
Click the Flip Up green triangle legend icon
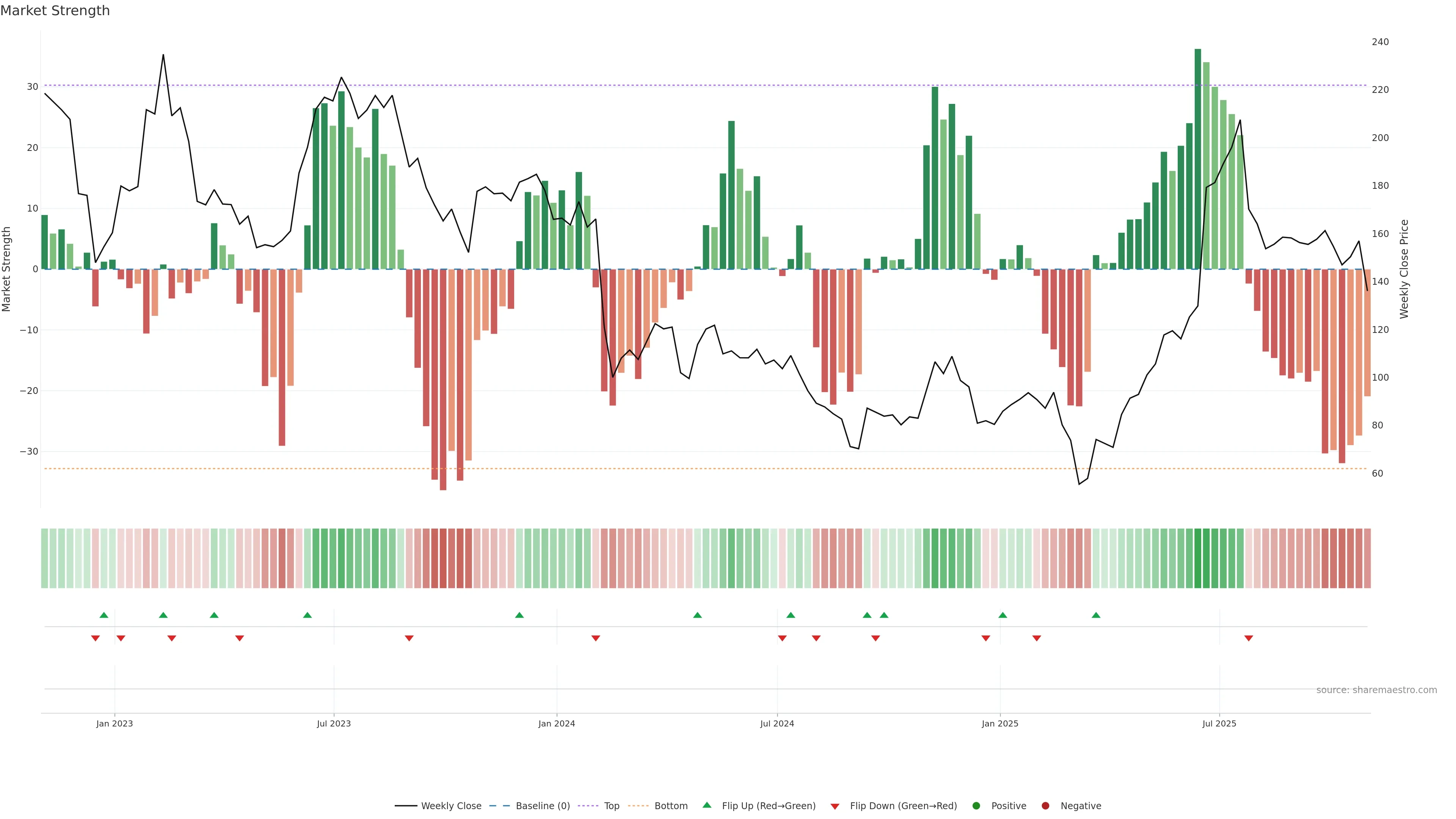tap(706, 805)
